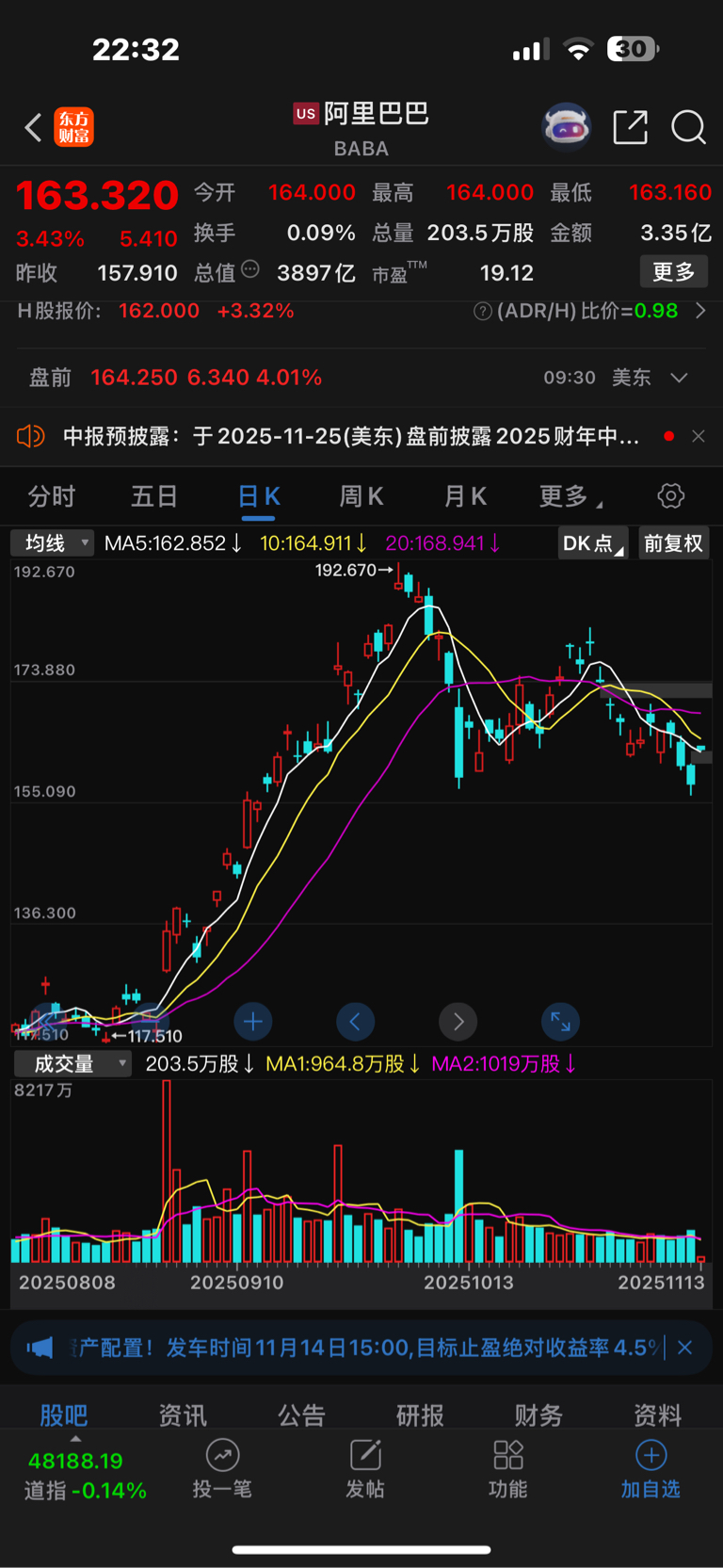
Task: Expand chart to fullscreen icon
Action: click(x=560, y=1021)
